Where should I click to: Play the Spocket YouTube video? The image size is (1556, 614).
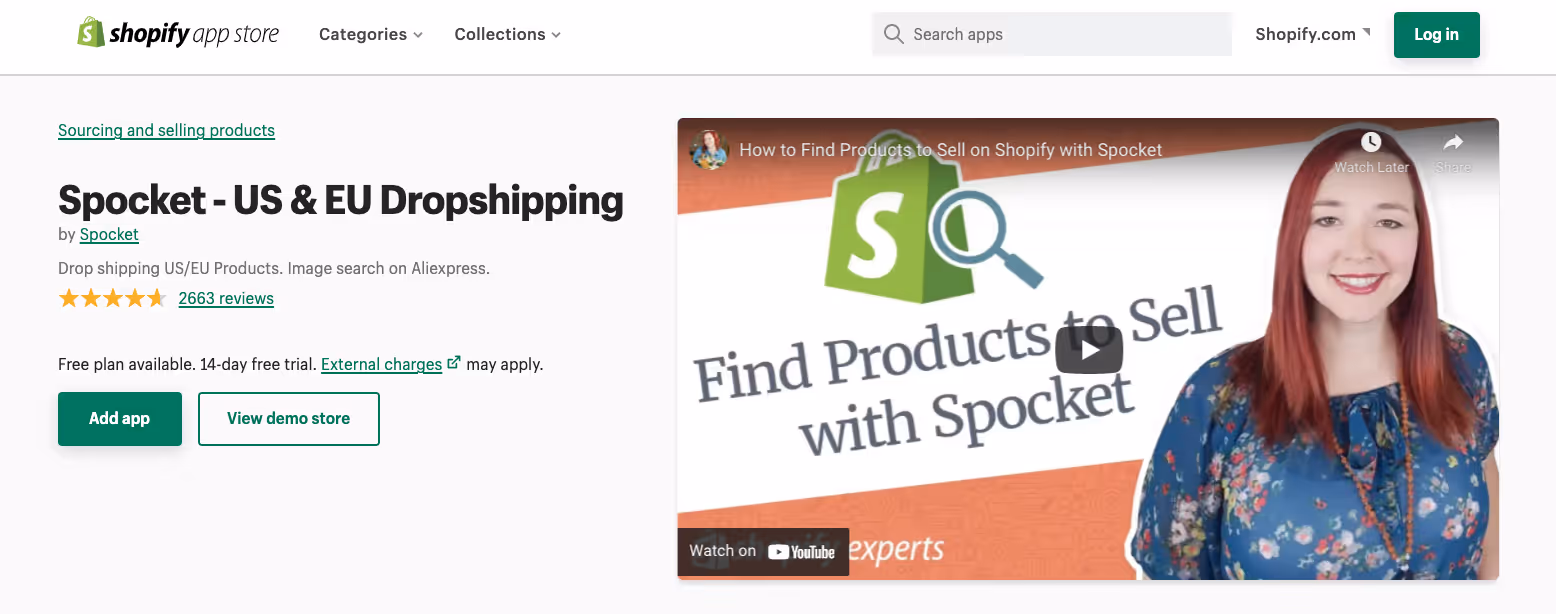pos(1088,349)
